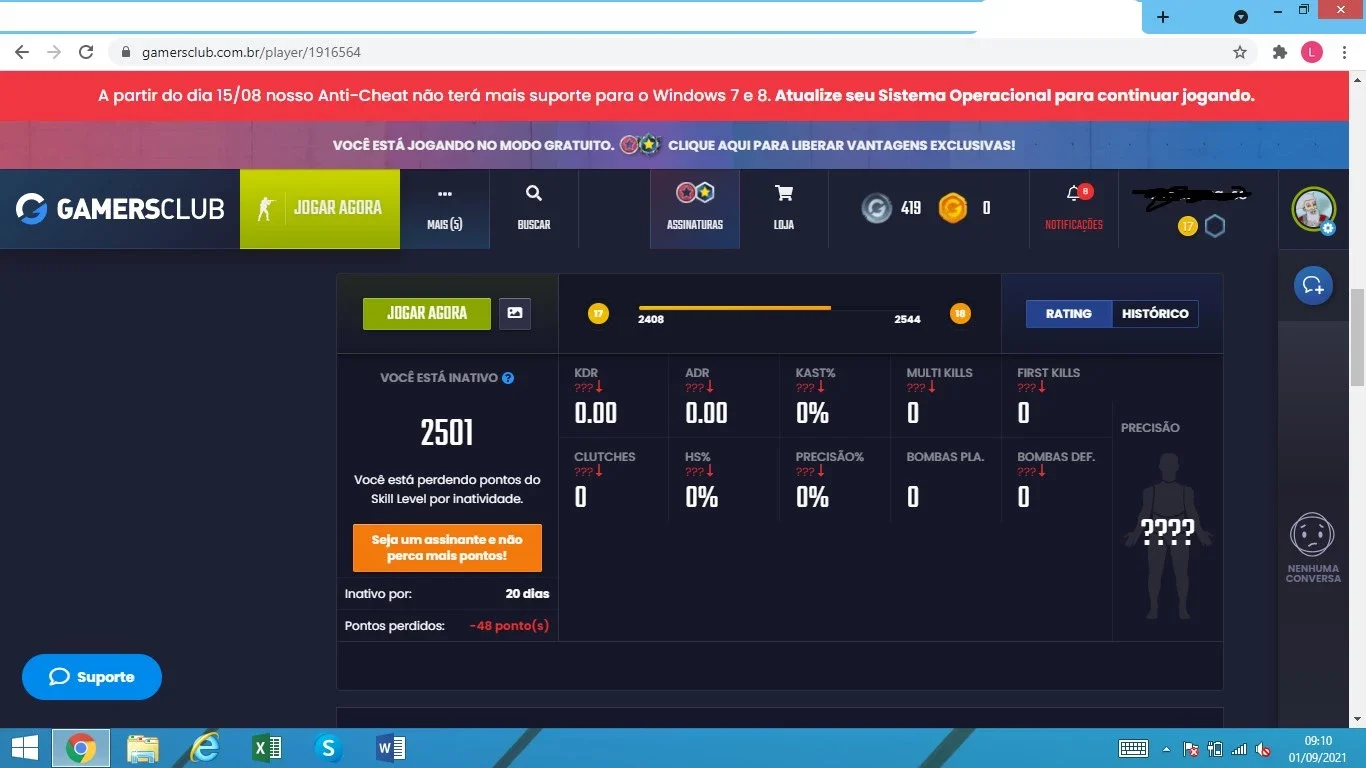The width and height of the screenshot is (1366, 768).
Task: Switch to the Rating tab
Action: coord(1069,314)
